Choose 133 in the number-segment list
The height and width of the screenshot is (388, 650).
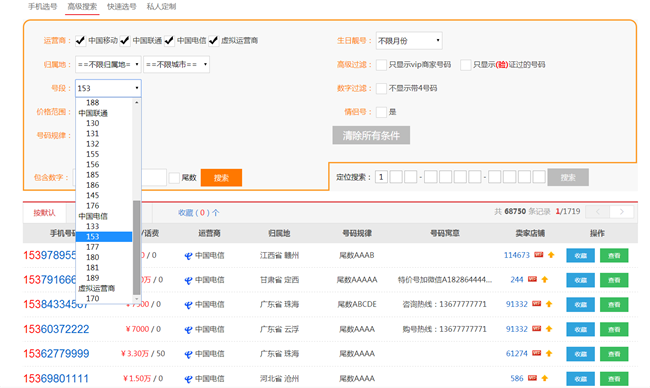[104, 226]
